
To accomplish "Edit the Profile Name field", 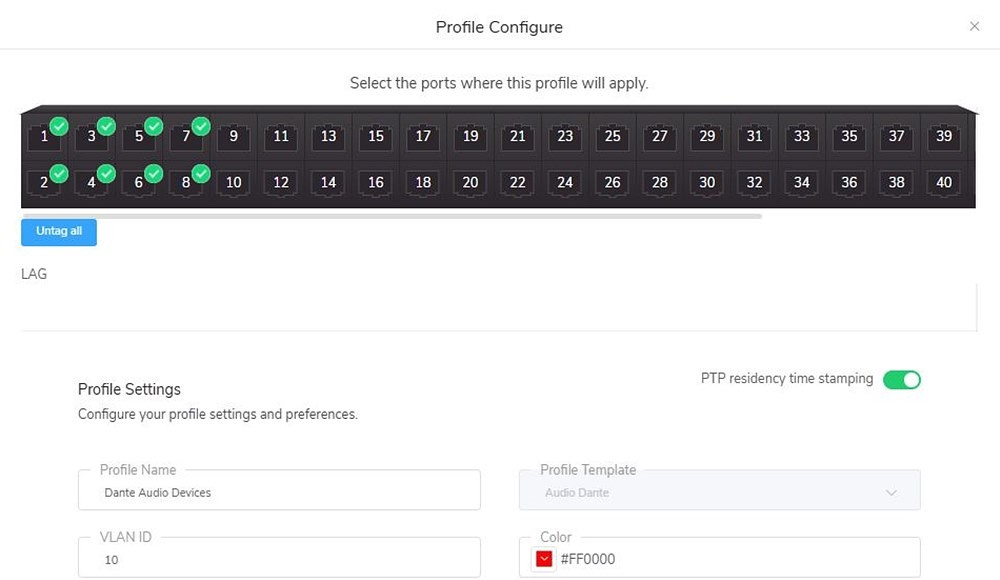I will tap(279, 490).
